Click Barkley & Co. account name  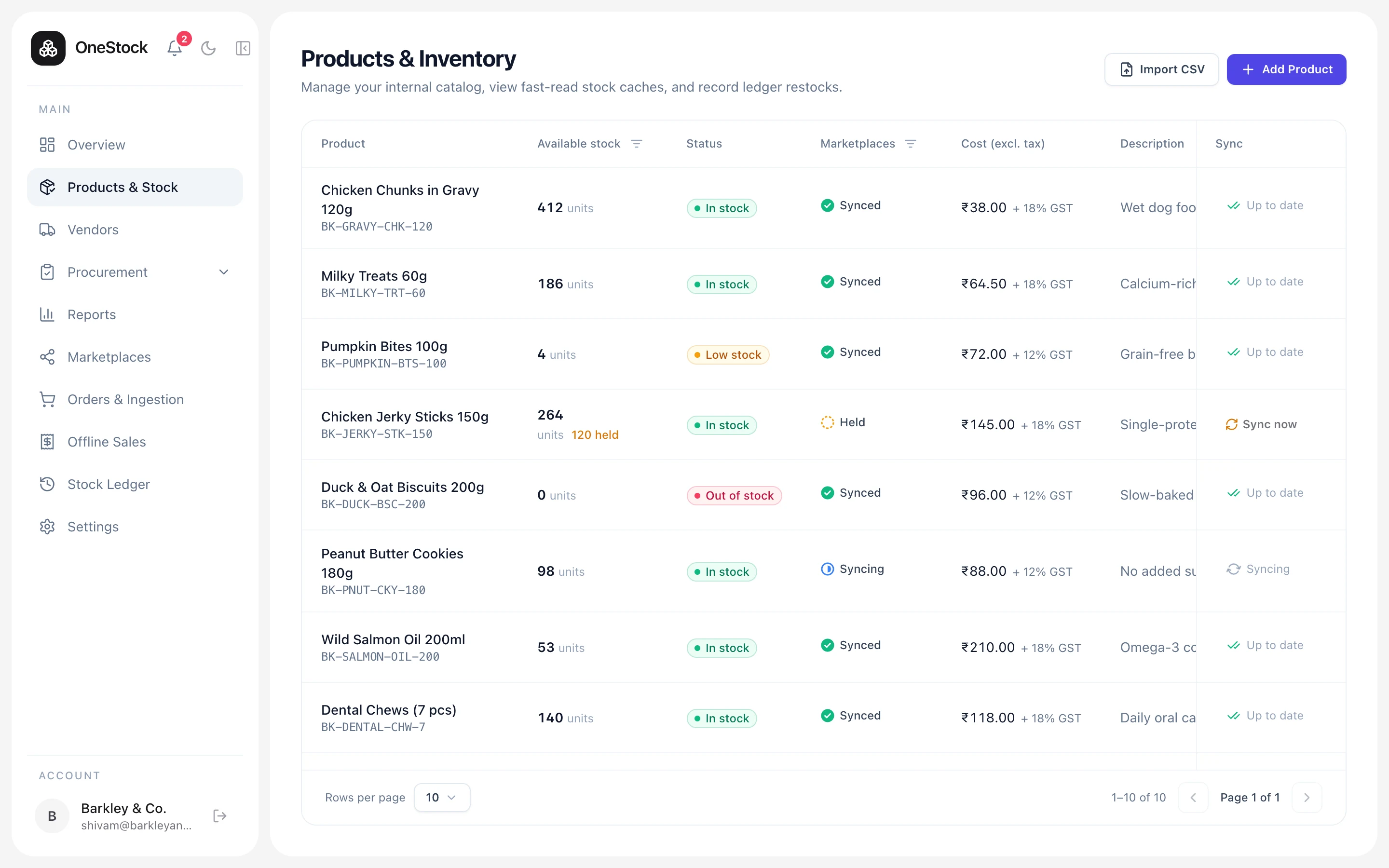tap(123, 808)
